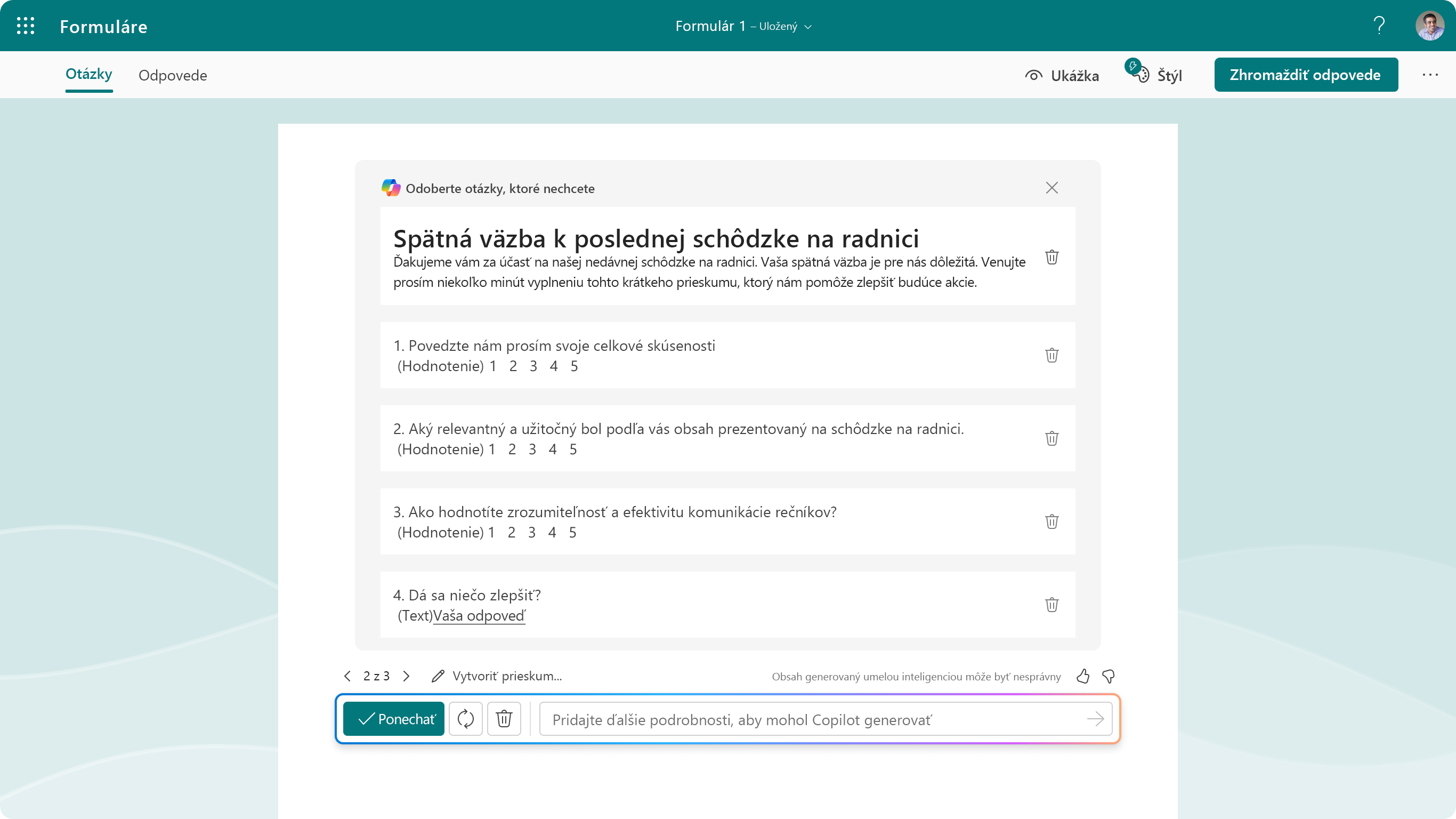Give thumbs down feedback
This screenshot has width=1456, height=819.
pyautogui.click(x=1109, y=676)
